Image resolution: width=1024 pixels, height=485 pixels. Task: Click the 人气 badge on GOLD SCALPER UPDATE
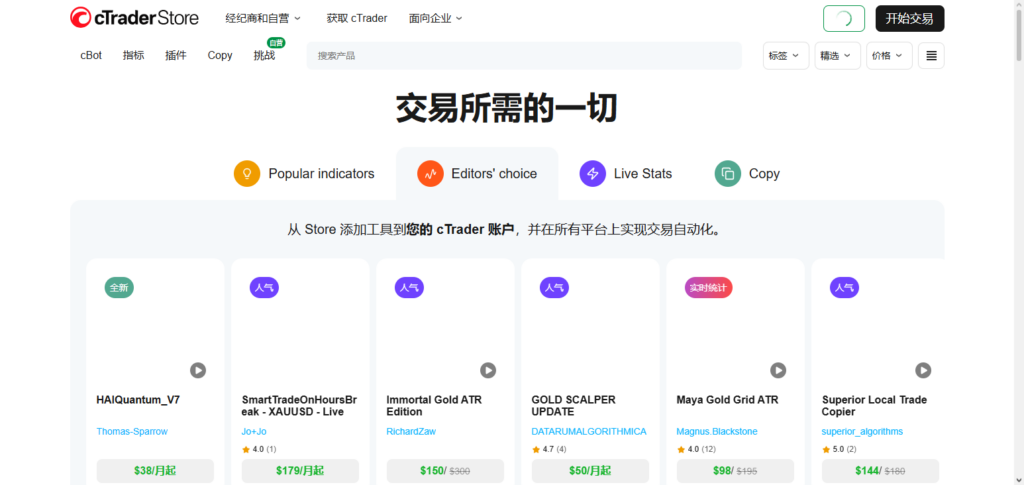click(554, 287)
